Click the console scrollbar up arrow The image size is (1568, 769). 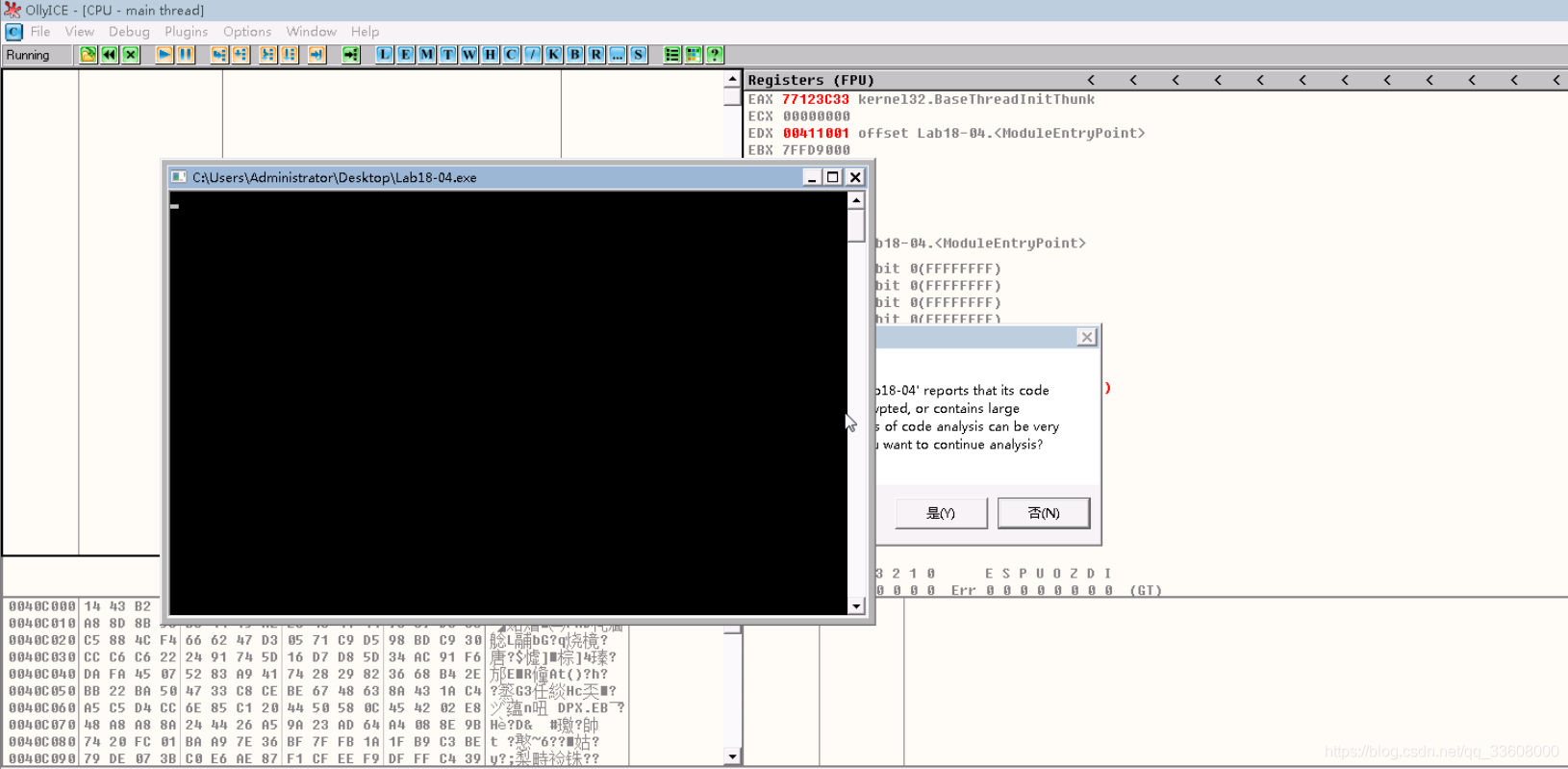856,200
